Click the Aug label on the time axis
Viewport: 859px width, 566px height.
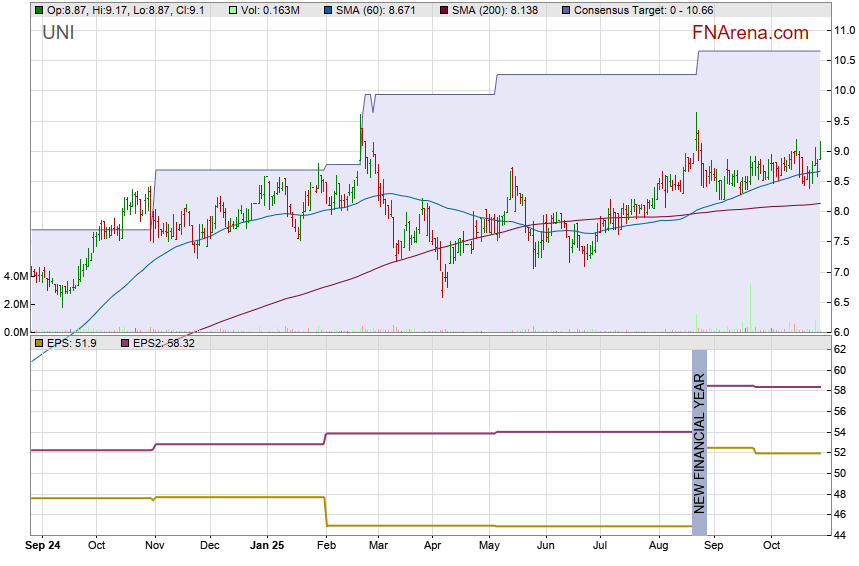(x=657, y=546)
